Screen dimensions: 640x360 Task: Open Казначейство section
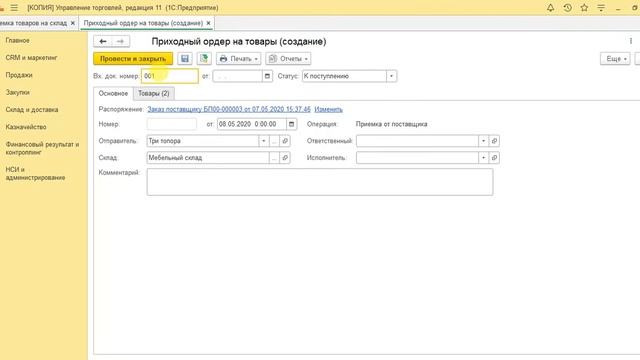[26, 127]
